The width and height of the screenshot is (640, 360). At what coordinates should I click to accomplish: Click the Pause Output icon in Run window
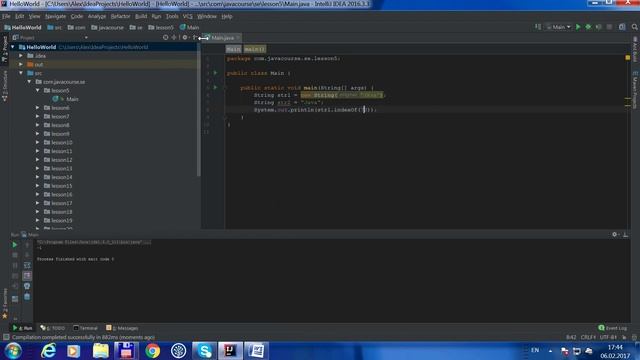[15, 266]
